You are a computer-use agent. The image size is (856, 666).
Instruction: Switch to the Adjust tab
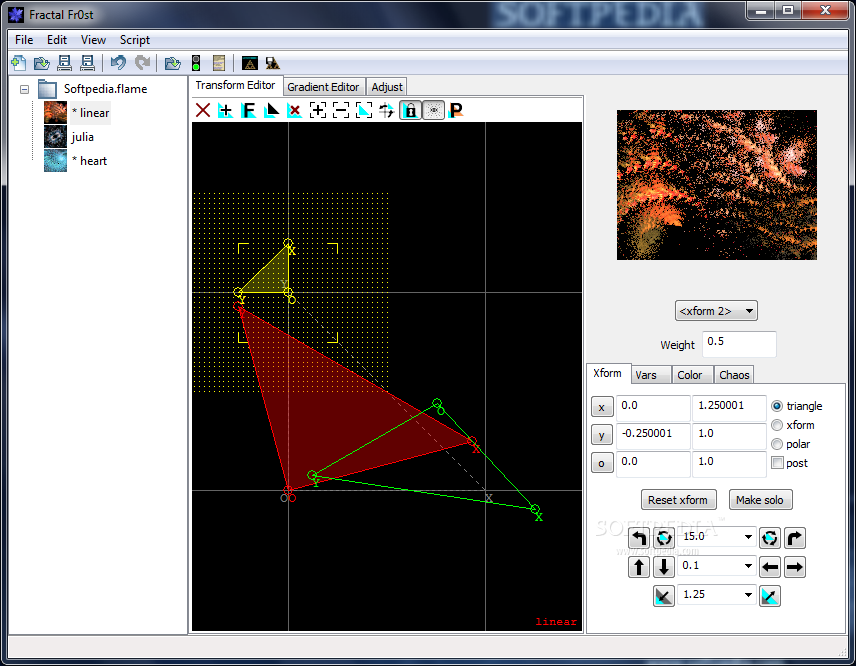[x=387, y=87]
